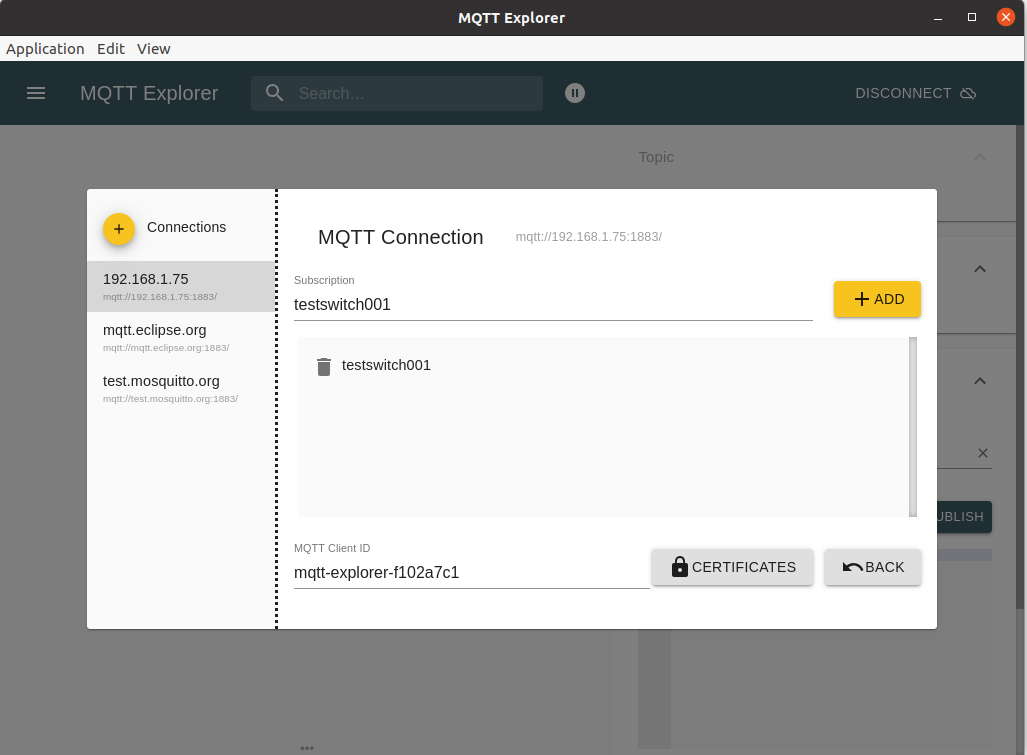Click the ADD subscription button

tap(877, 299)
